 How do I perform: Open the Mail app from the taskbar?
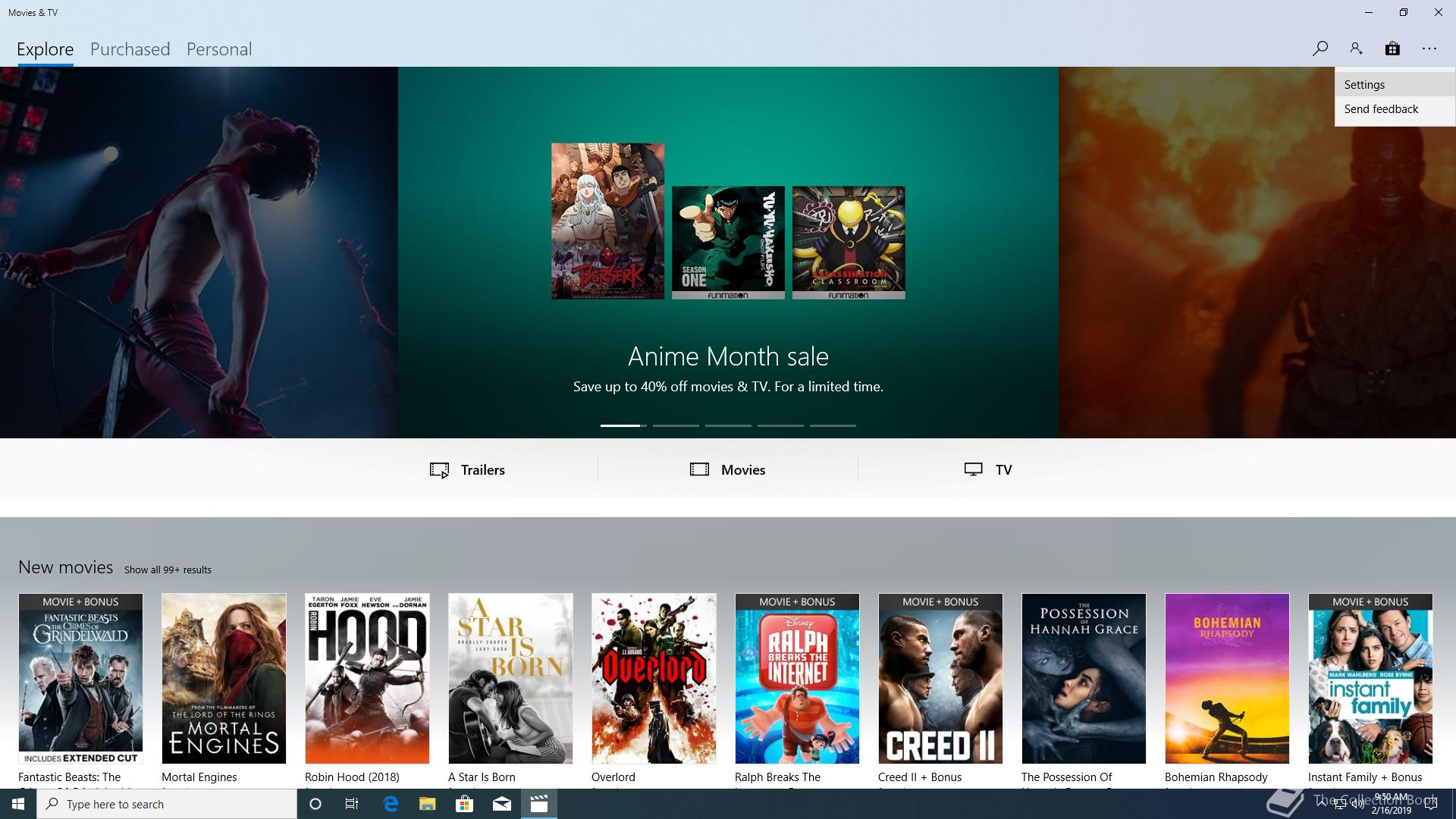(x=502, y=804)
